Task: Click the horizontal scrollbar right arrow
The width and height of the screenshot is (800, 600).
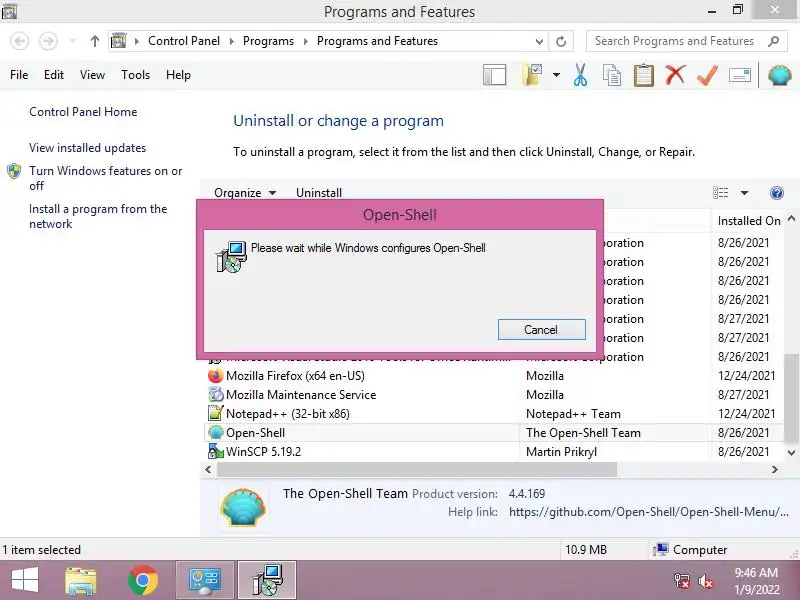Action: coord(774,470)
